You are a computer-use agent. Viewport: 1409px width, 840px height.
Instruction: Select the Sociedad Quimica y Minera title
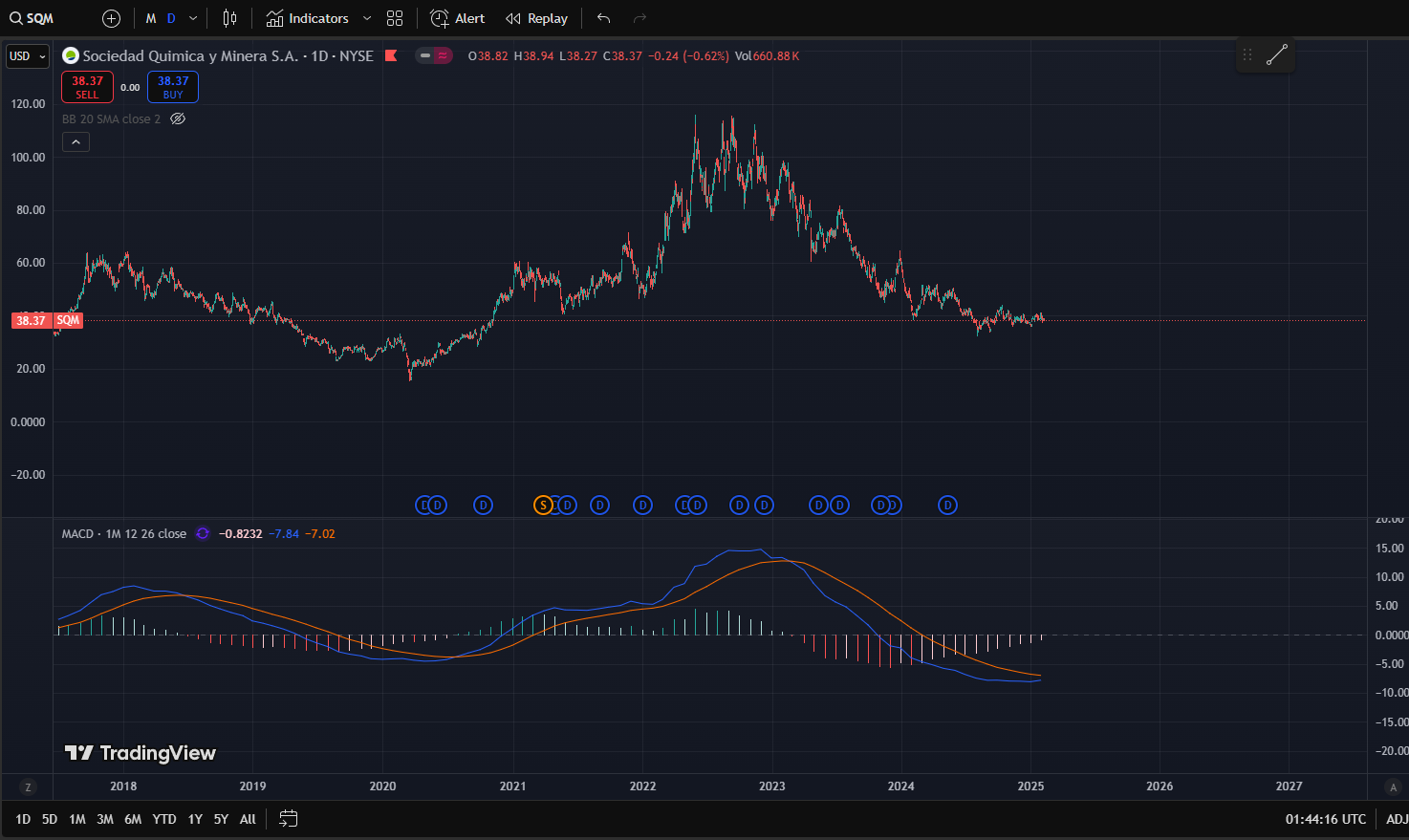pos(190,55)
